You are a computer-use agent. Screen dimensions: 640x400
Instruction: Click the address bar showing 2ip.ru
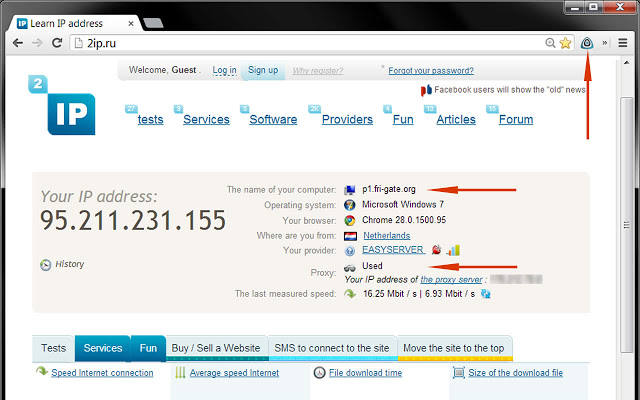coord(310,43)
